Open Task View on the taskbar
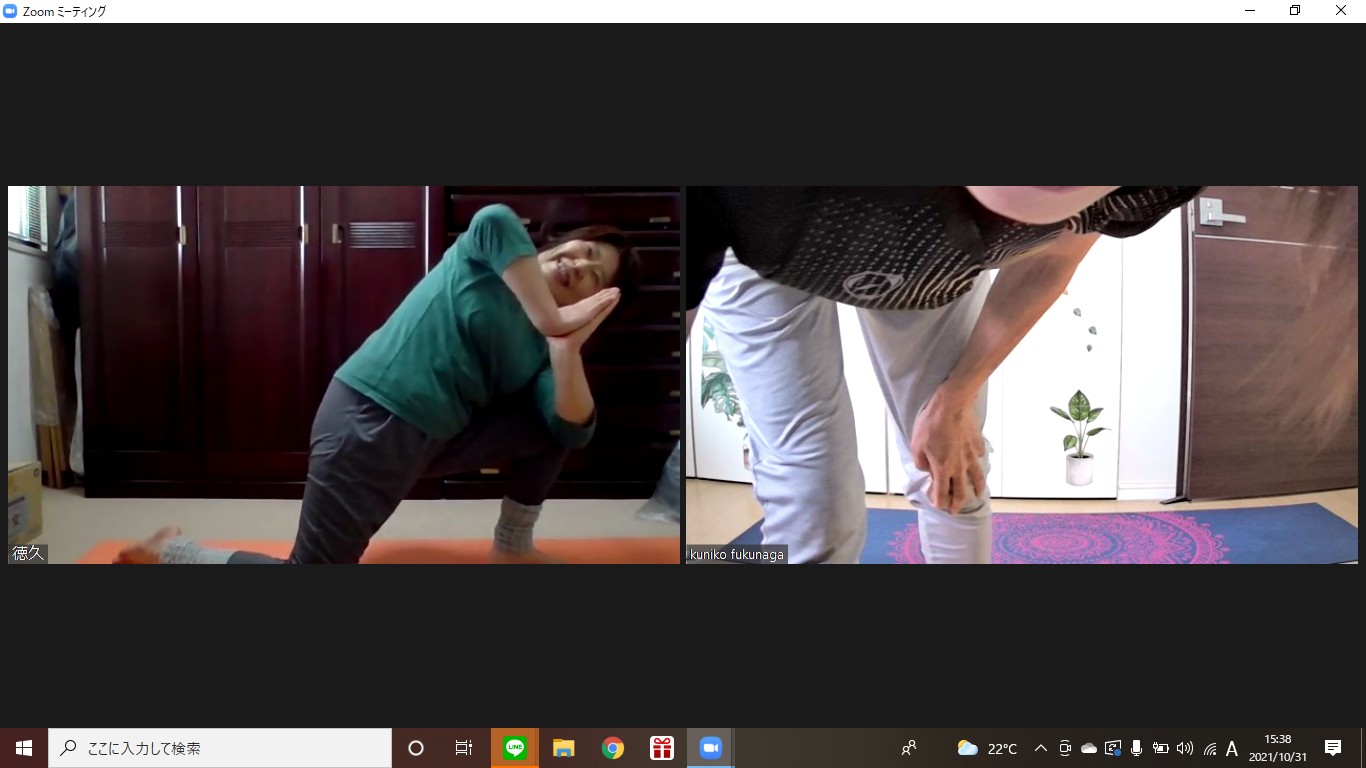This screenshot has width=1366, height=768. 464,748
